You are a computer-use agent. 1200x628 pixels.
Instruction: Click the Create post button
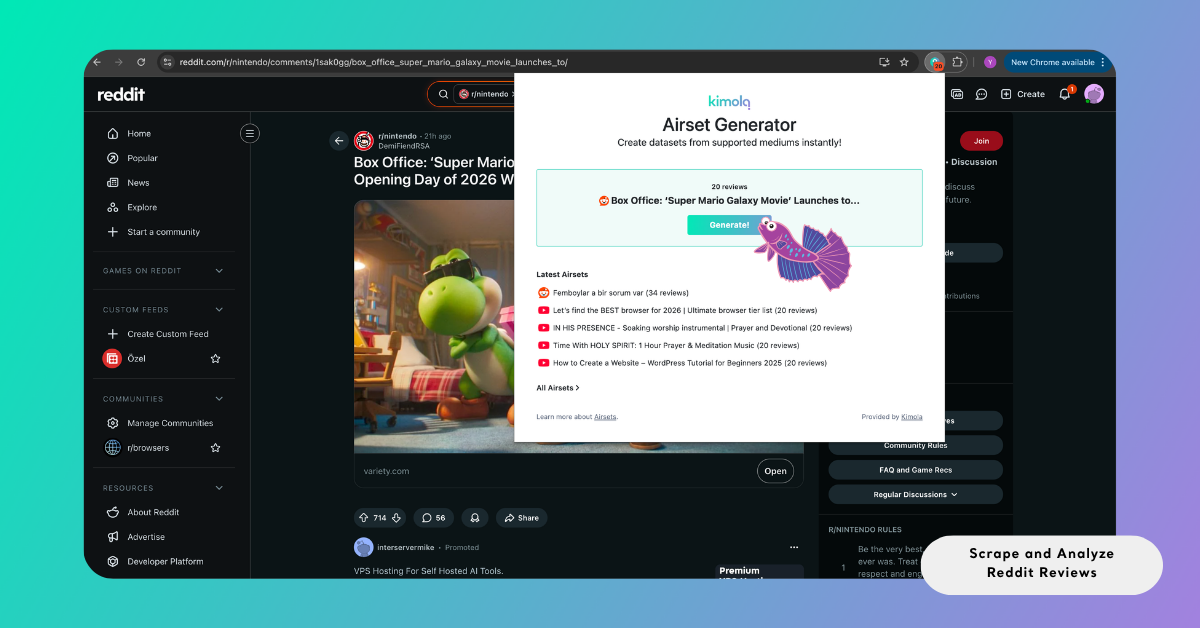1022,94
